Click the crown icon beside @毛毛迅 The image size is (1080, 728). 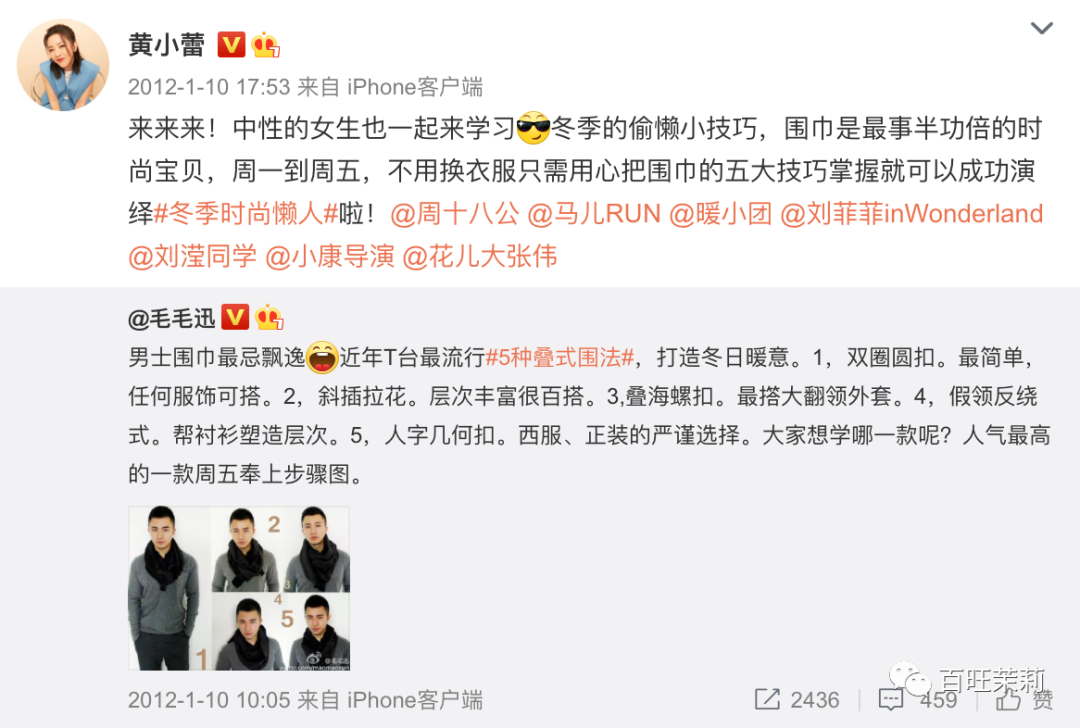269,318
